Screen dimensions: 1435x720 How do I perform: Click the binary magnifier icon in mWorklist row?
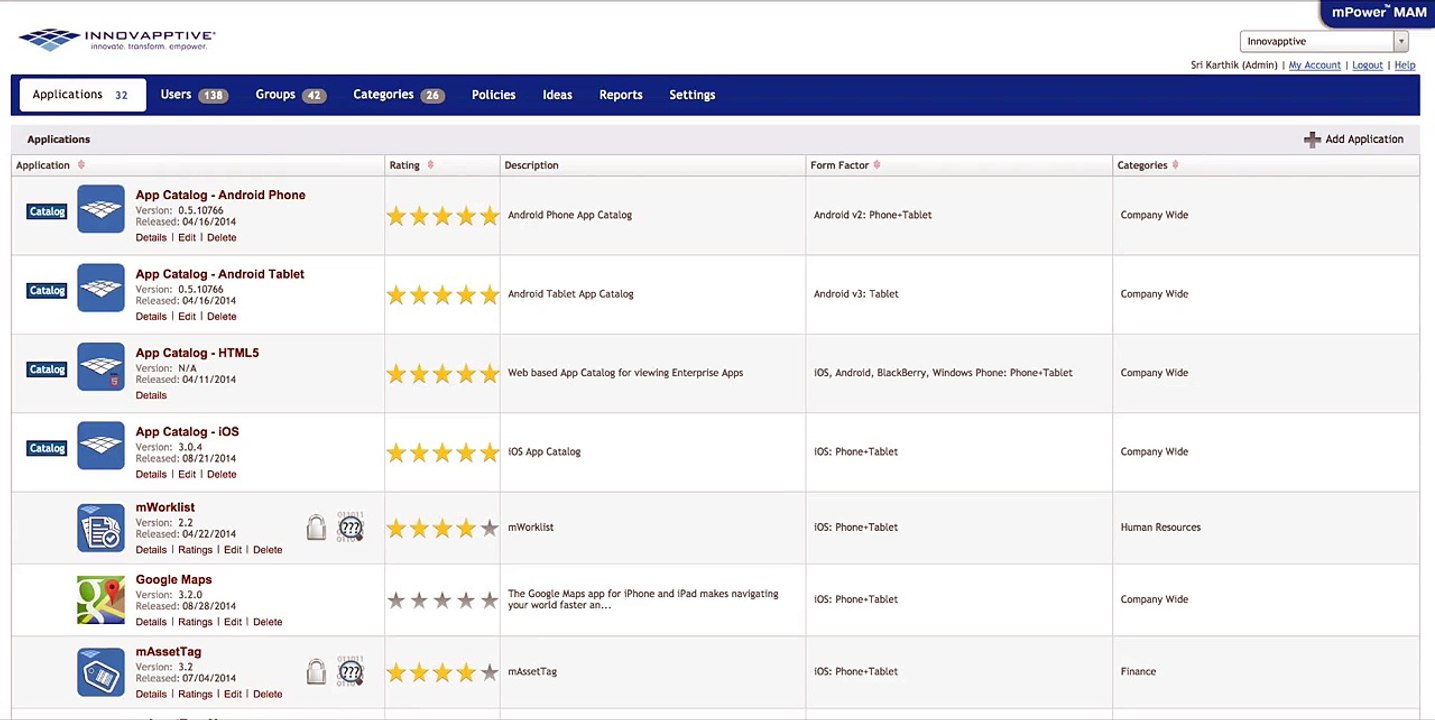[350, 527]
